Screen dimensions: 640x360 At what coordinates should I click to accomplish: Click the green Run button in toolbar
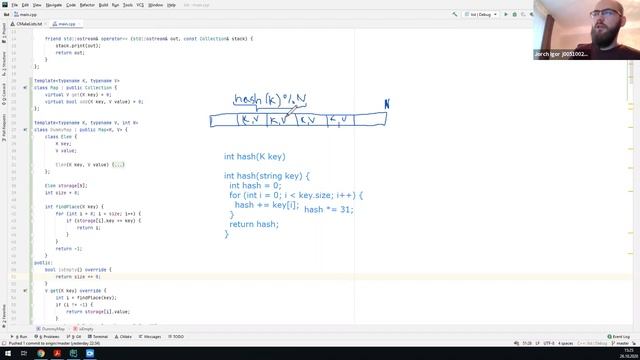click(506, 14)
